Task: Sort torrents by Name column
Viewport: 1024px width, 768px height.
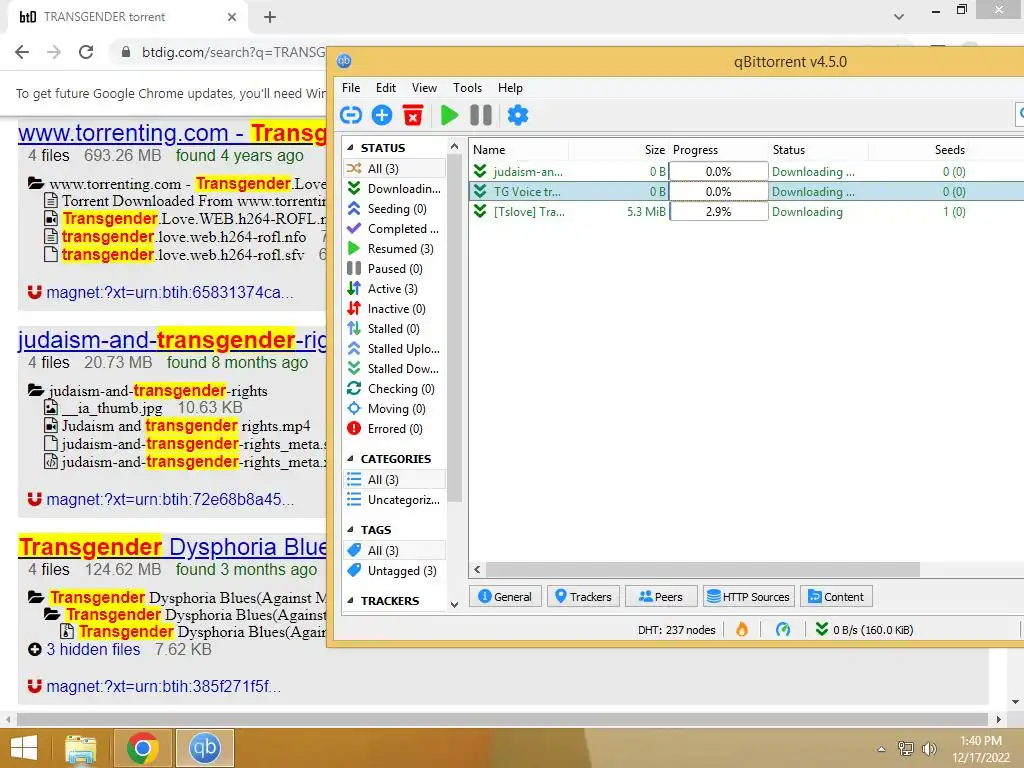Action: [x=519, y=150]
